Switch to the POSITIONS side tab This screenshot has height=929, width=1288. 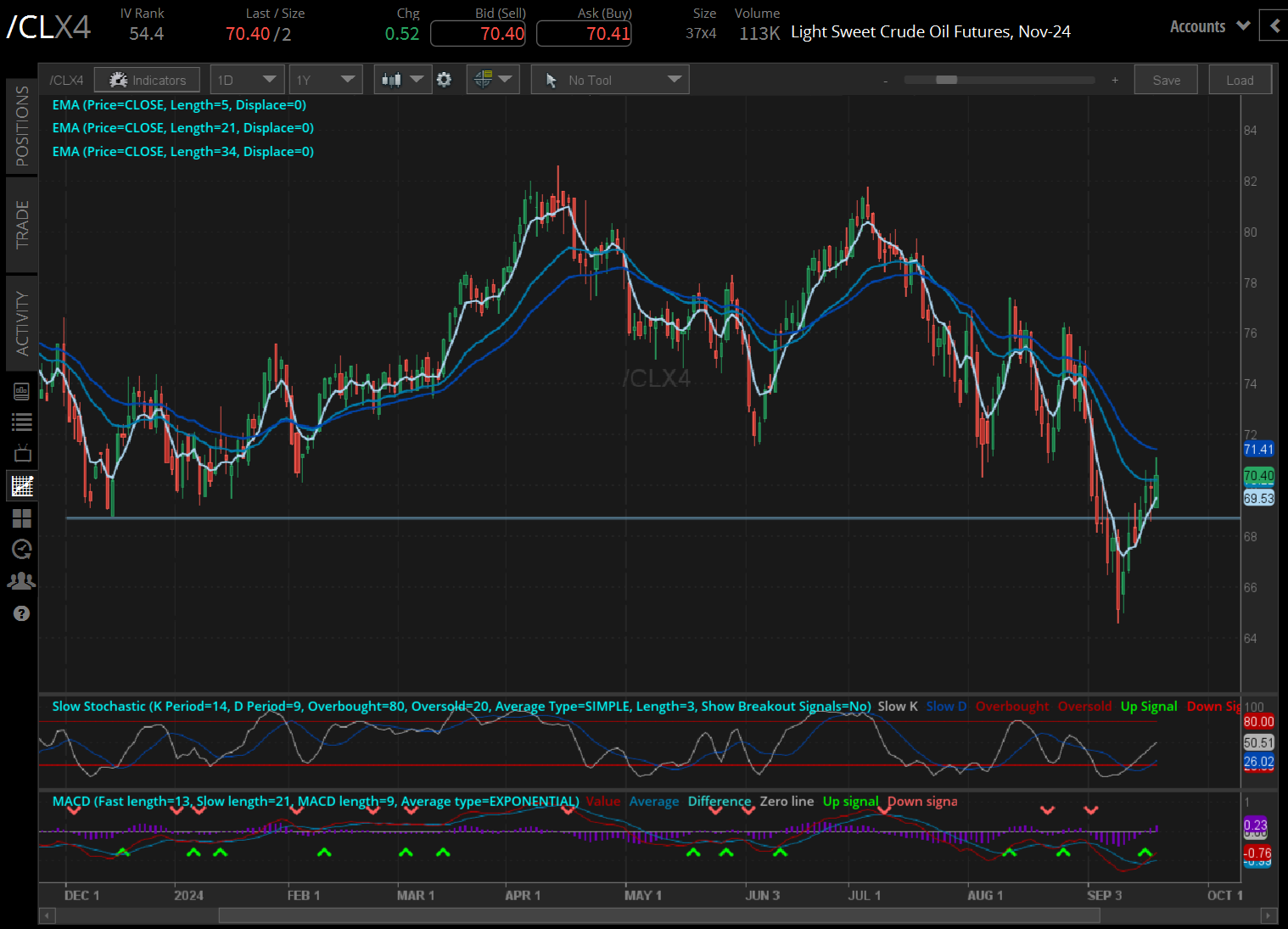pyautogui.click(x=22, y=126)
